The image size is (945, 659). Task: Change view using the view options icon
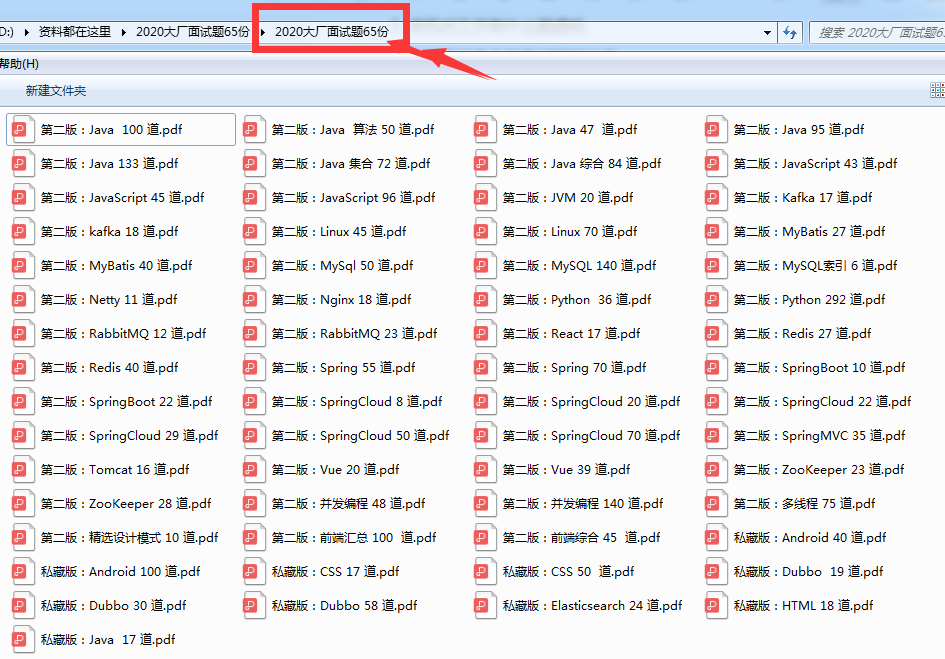pyautogui.click(x=938, y=90)
